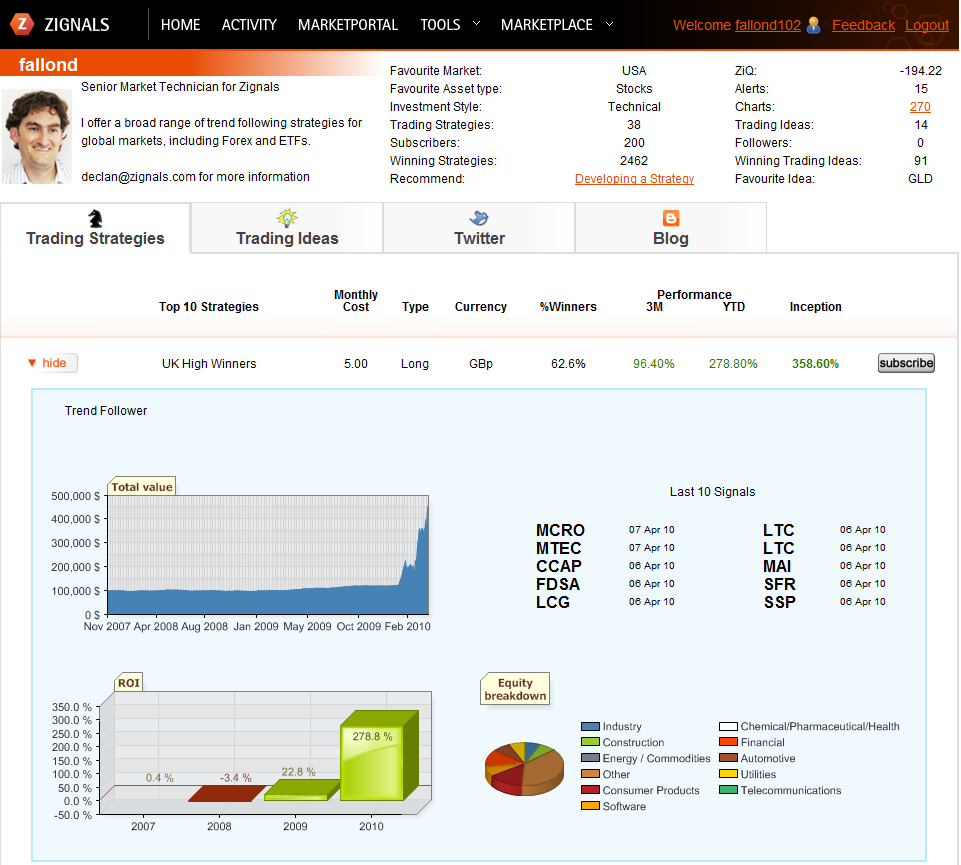Image resolution: width=961 pixels, height=865 pixels.
Task: Open the MARKETPLACE menu
Action: pos(547,25)
